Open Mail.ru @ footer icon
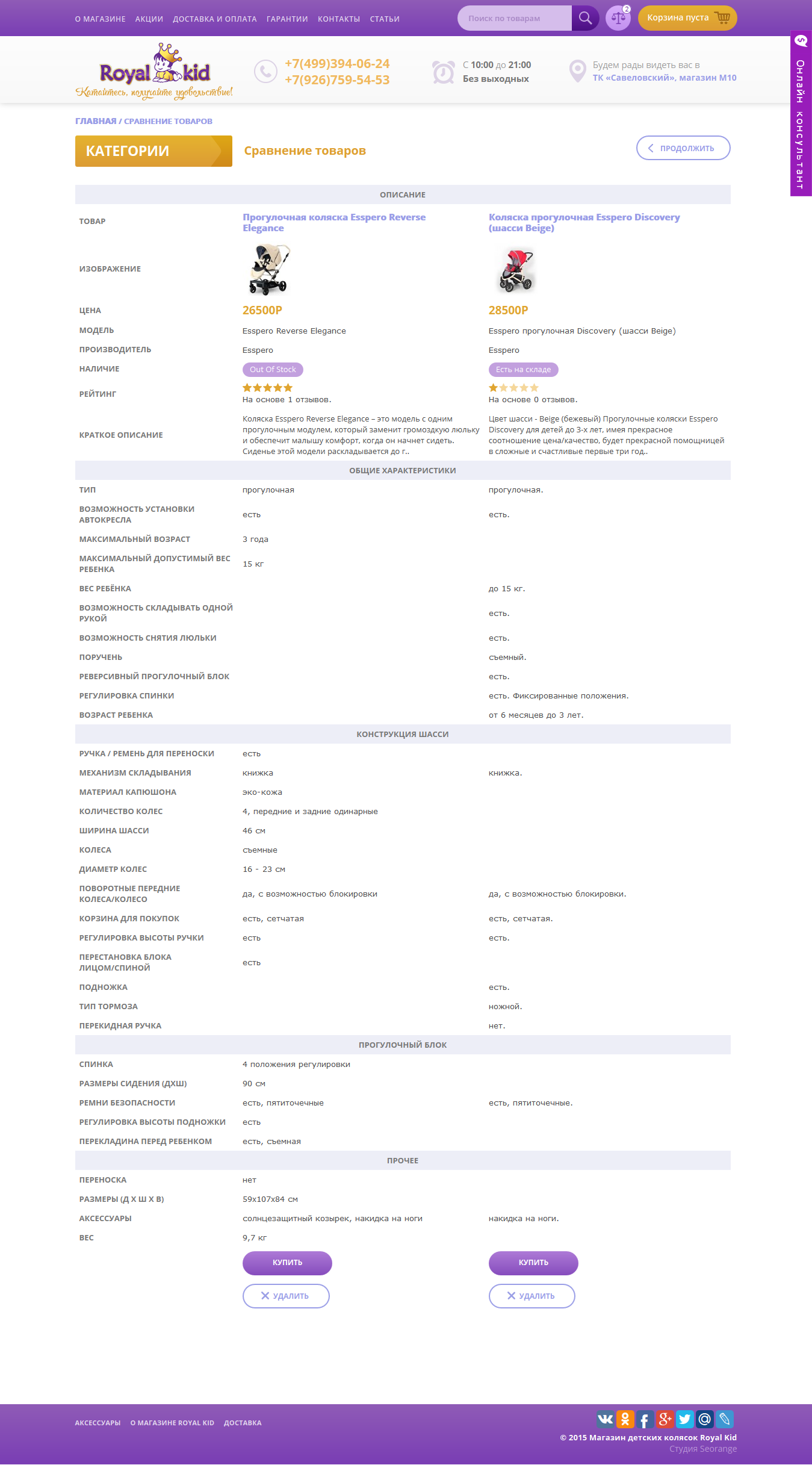Viewport: 812px width, 1465px height. point(704,1419)
